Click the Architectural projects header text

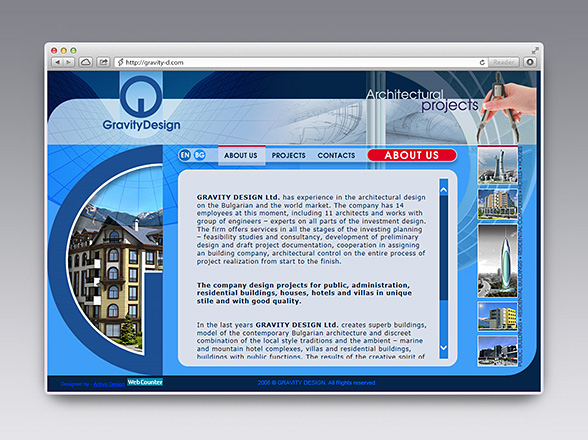(x=422, y=100)
